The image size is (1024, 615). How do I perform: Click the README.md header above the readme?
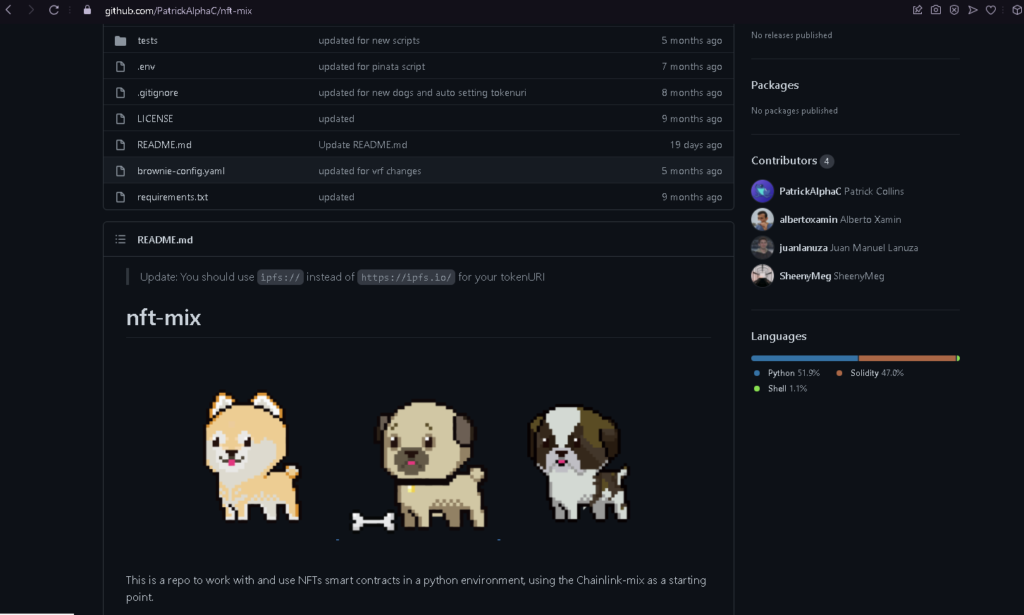point(165,240)
